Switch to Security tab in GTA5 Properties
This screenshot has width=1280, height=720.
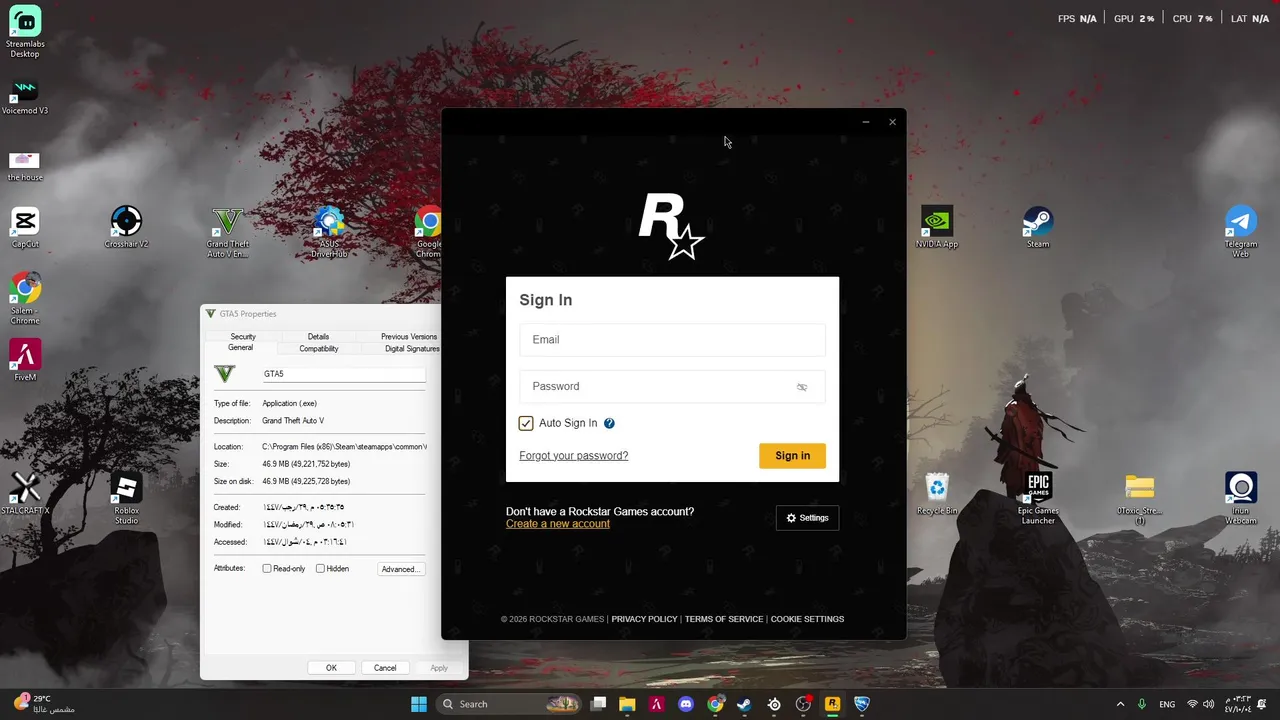(x=243, y=337)
